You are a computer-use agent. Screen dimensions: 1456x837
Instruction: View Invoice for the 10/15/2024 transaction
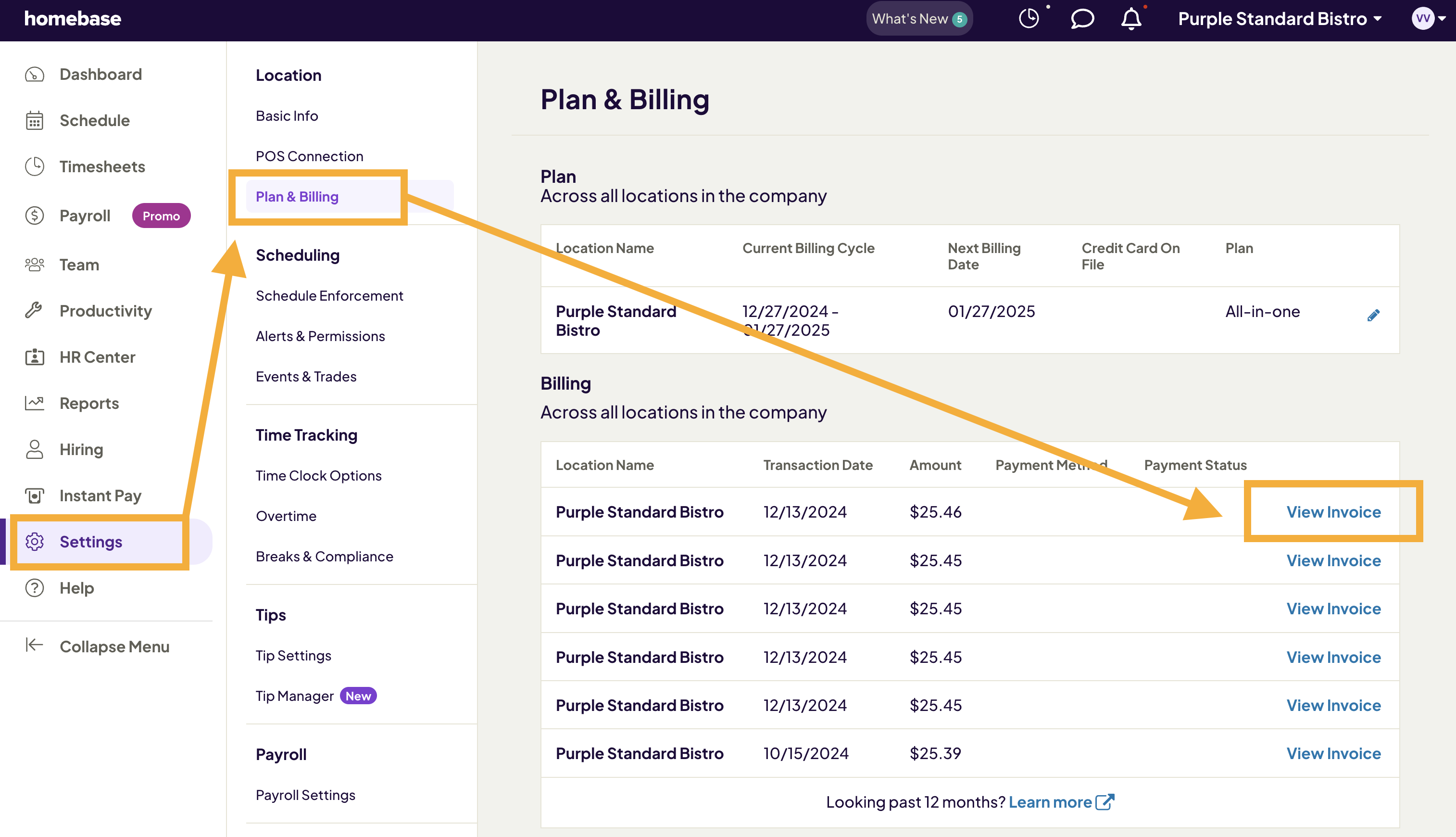tap(1333, 753)
